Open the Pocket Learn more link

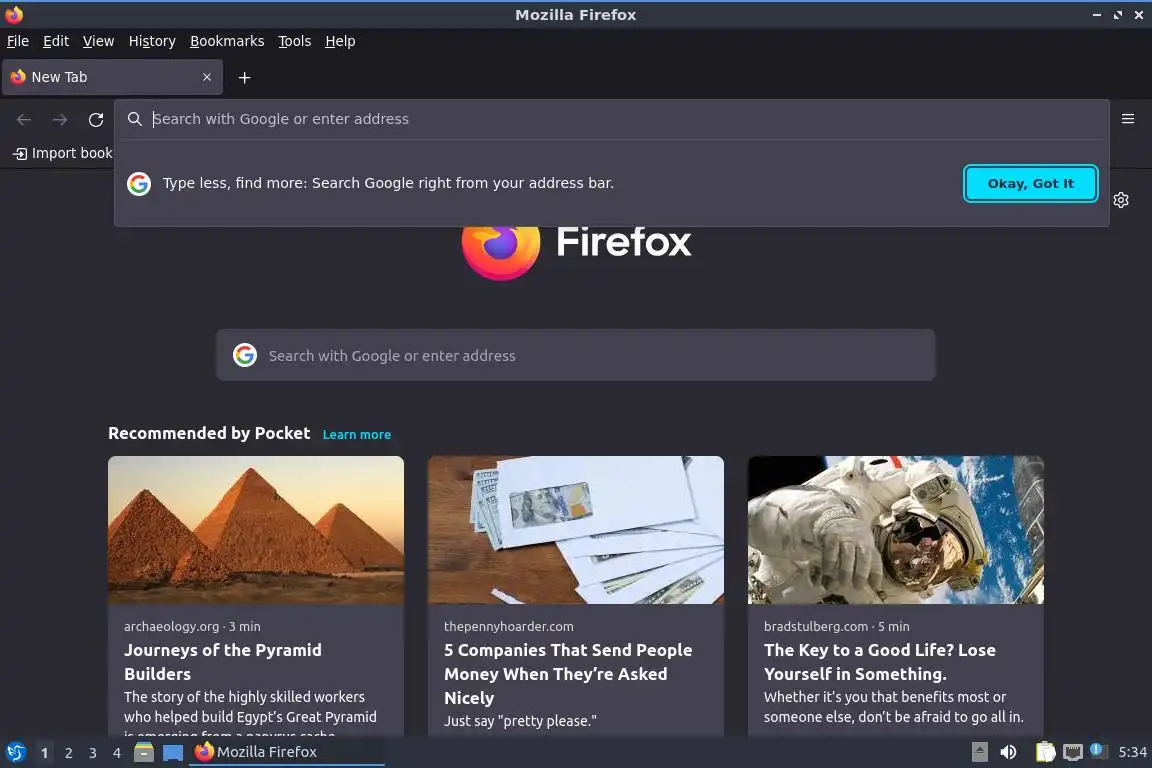click(356, 435)
